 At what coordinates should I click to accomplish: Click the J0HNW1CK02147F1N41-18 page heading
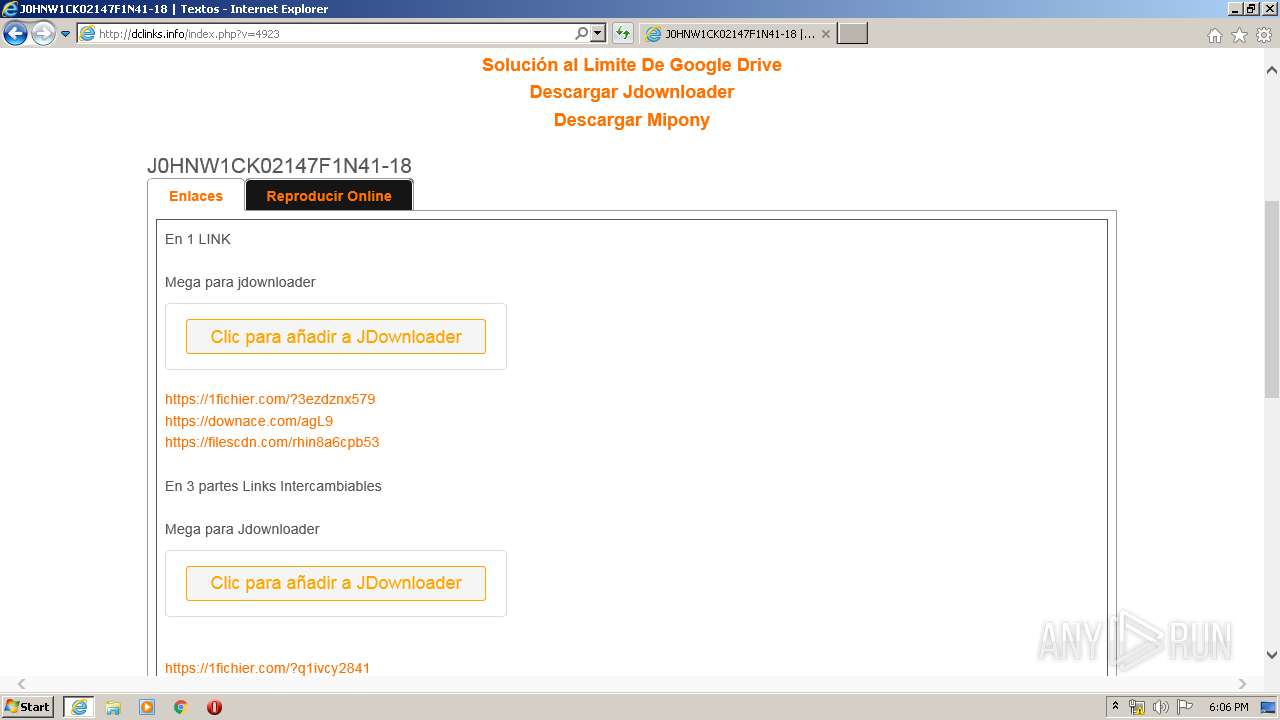[279, 166]
